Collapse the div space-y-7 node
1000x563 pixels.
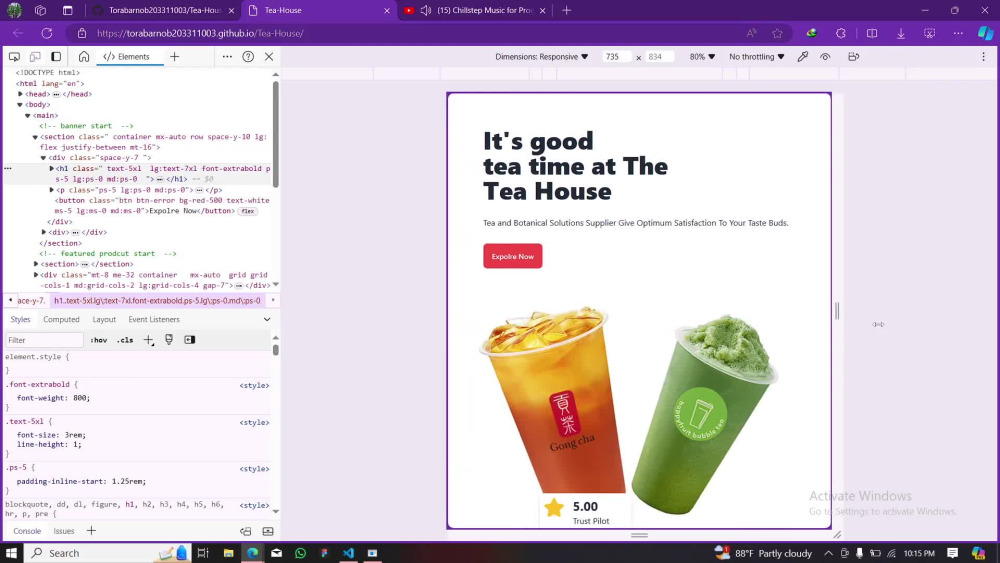coord(43,157)
